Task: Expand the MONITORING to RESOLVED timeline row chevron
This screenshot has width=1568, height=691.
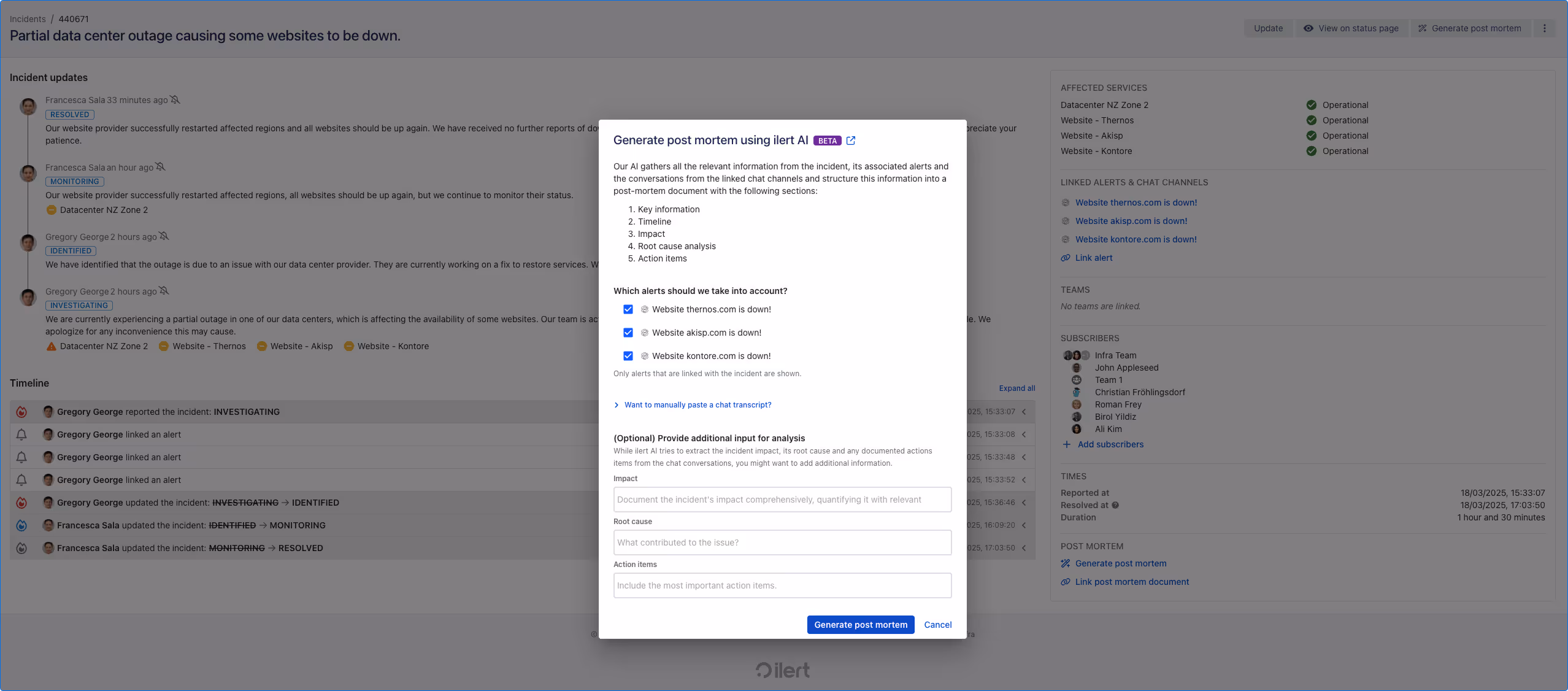Action: click(1024, 547)
